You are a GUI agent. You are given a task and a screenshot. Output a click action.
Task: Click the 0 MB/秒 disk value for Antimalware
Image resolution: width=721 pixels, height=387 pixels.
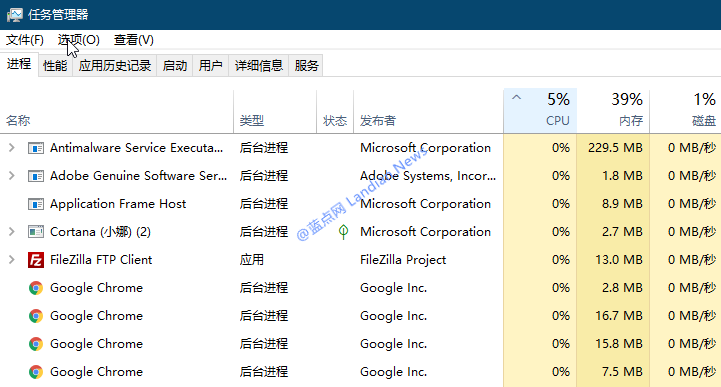692,148
